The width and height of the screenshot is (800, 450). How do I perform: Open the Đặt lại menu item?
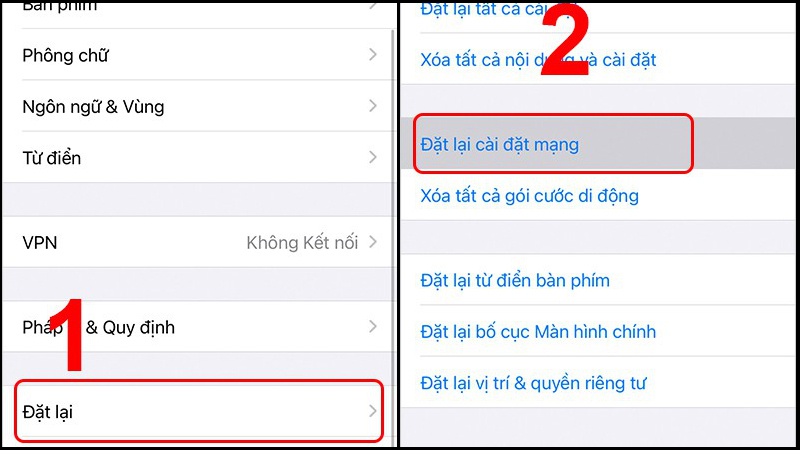198,411
